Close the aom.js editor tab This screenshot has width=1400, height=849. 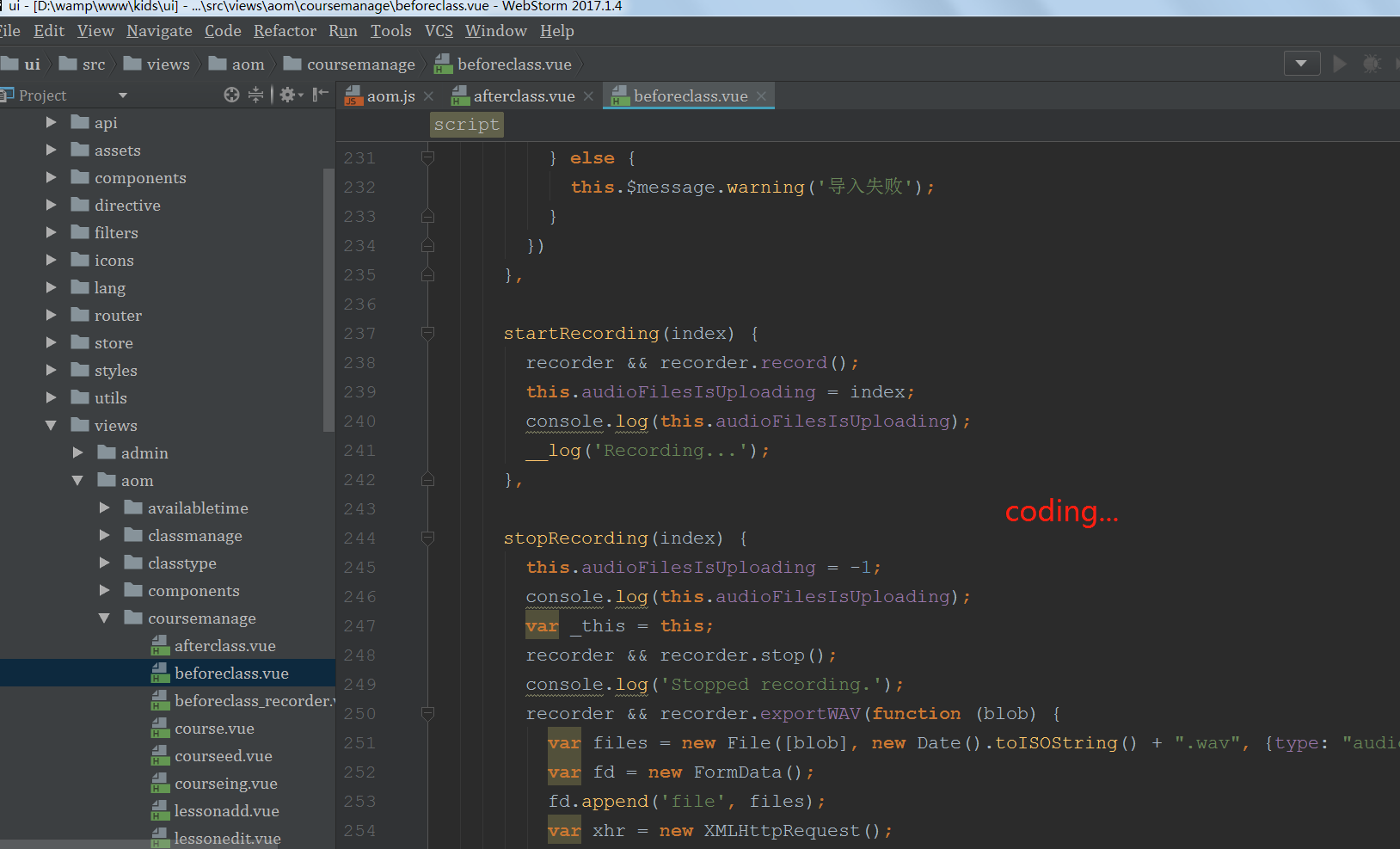428,96
